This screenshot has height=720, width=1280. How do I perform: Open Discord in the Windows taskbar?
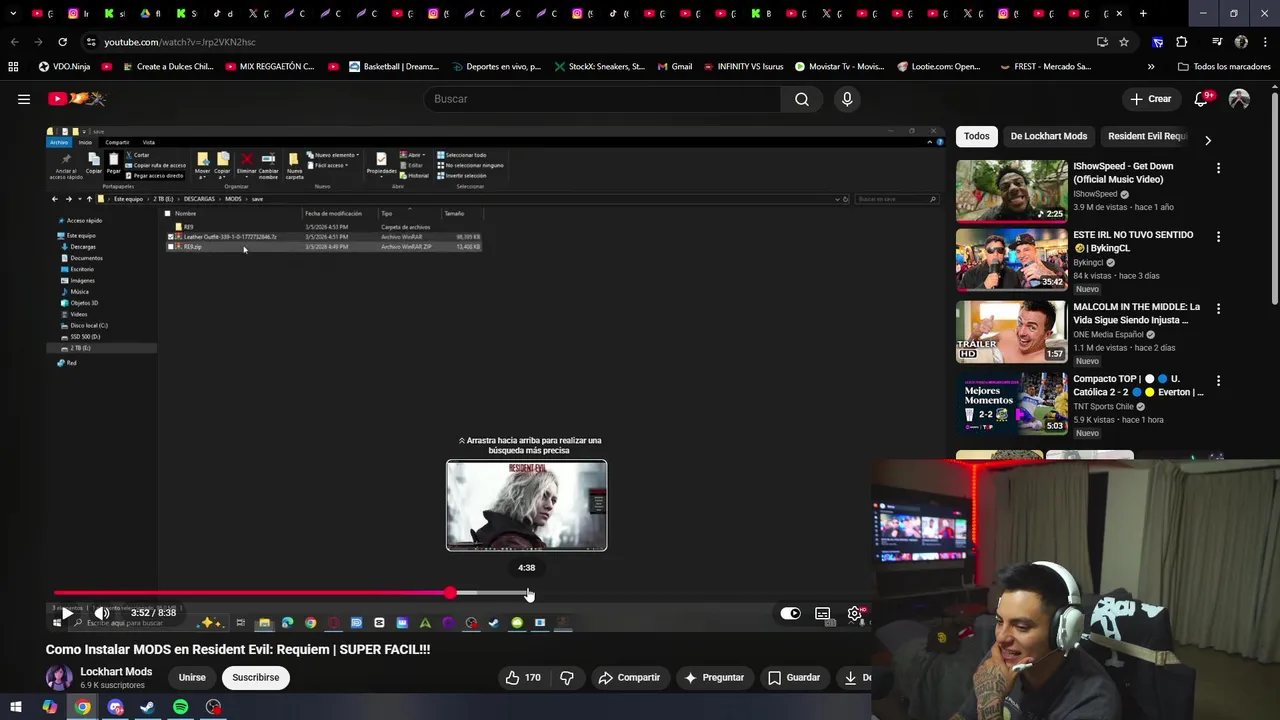(x=115, y=707)
